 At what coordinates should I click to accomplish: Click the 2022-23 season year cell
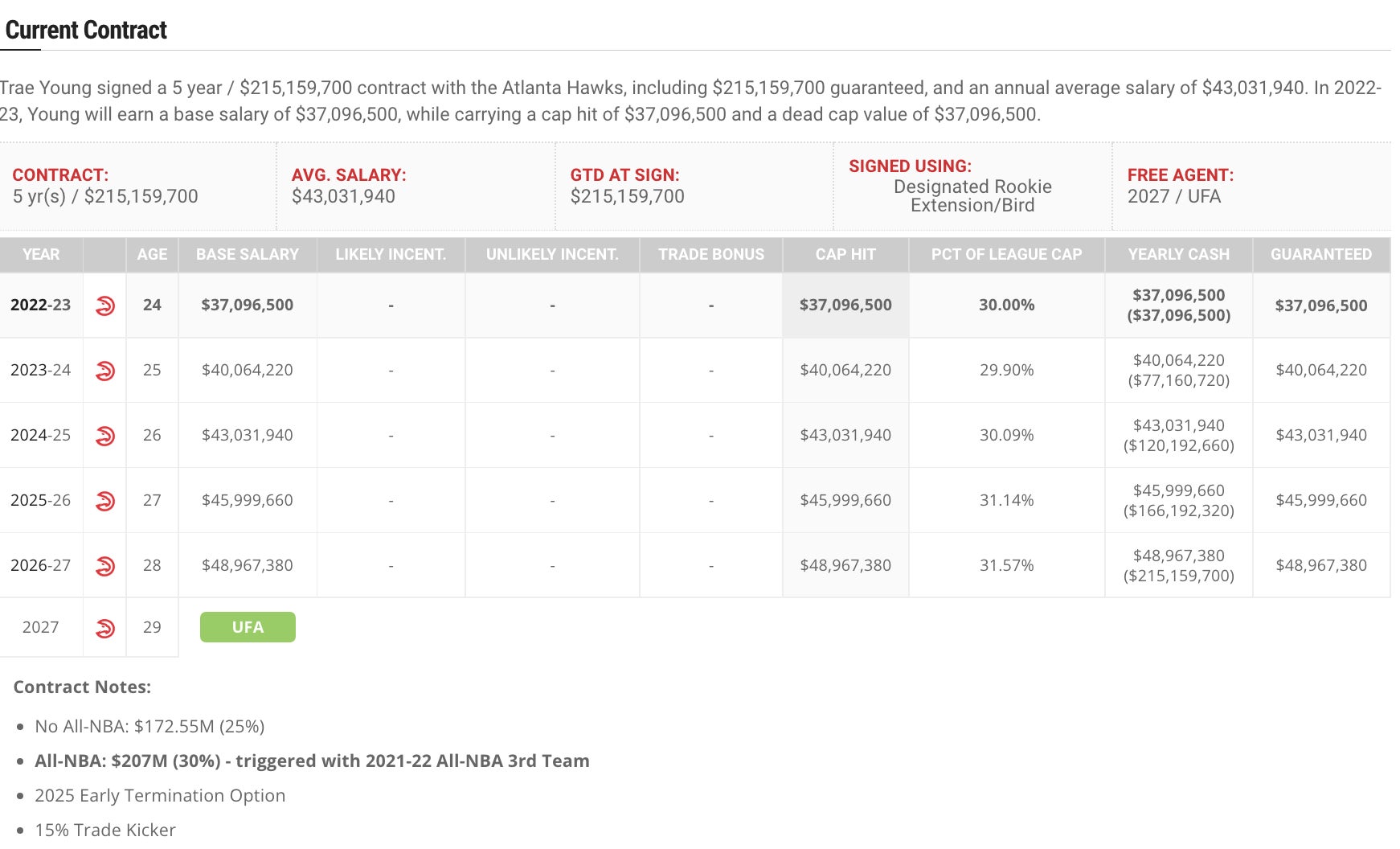[41, 306]
